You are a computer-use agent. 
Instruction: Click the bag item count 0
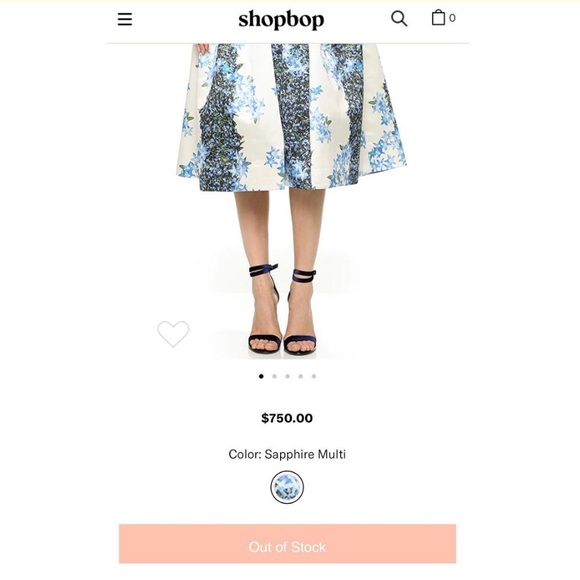click(x=452, y=18)
